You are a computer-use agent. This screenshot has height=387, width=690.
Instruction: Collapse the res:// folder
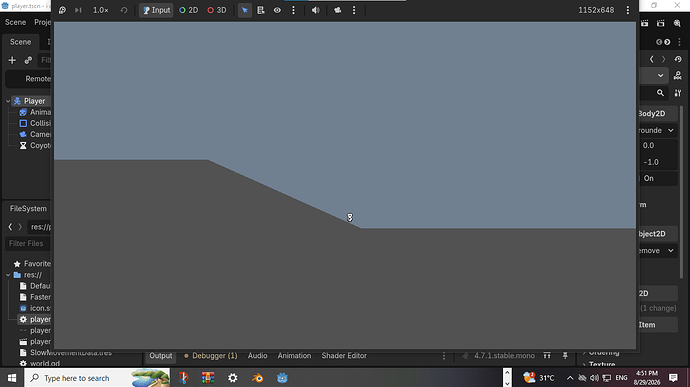coord(8,275)
